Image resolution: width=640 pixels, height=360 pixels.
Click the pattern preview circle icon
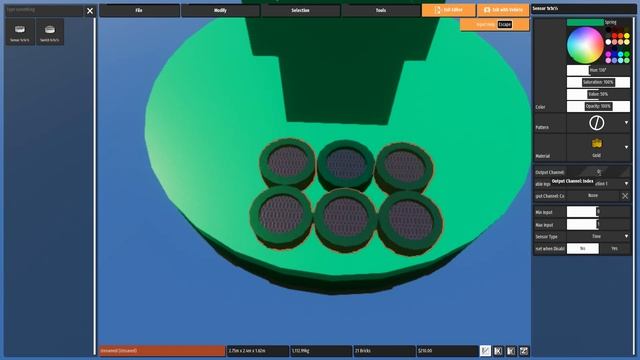tap(596, 123)
